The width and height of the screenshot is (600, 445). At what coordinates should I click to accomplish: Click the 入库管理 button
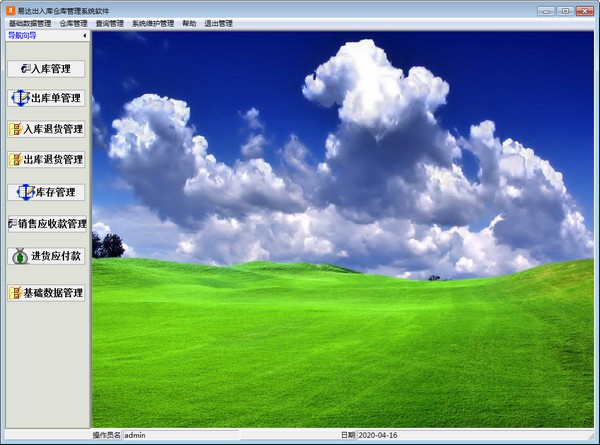tap(46, 69)
